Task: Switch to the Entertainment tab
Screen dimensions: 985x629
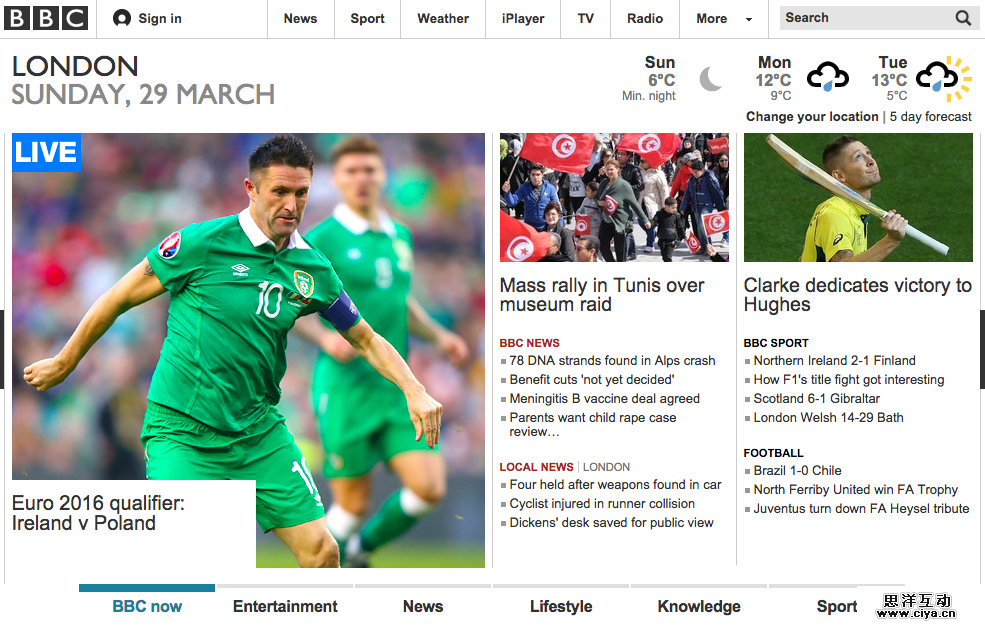Action: [285, 606]
